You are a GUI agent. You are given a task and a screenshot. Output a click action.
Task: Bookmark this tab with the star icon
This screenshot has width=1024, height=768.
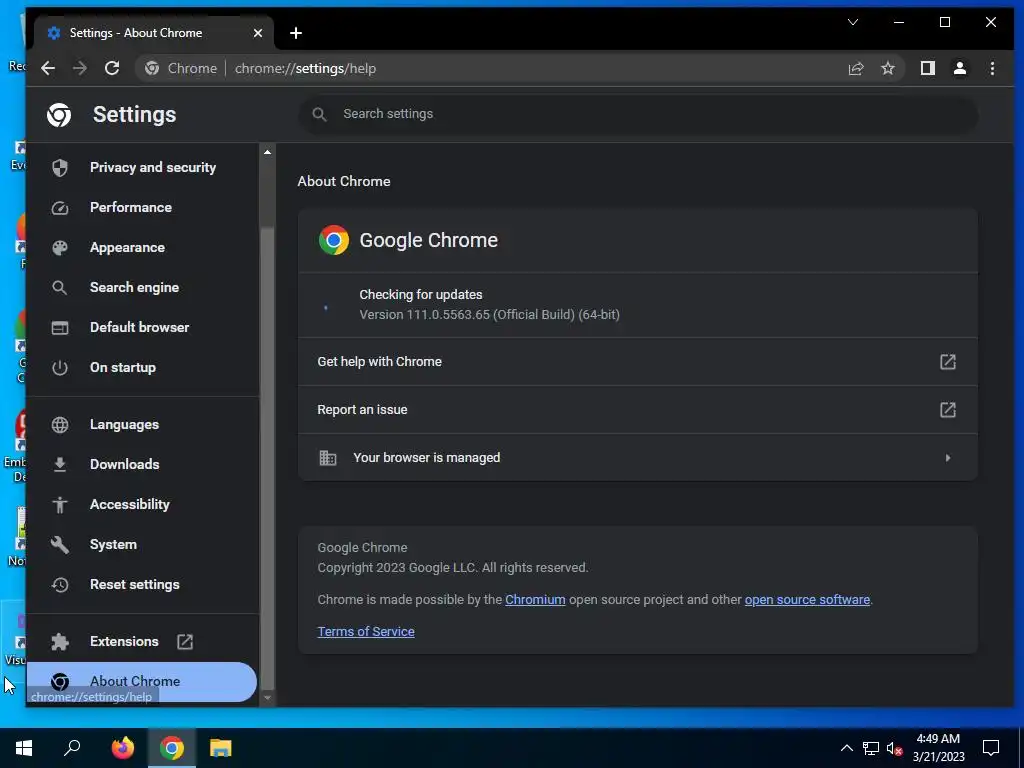pyautogui.click(x=888, y=69)
